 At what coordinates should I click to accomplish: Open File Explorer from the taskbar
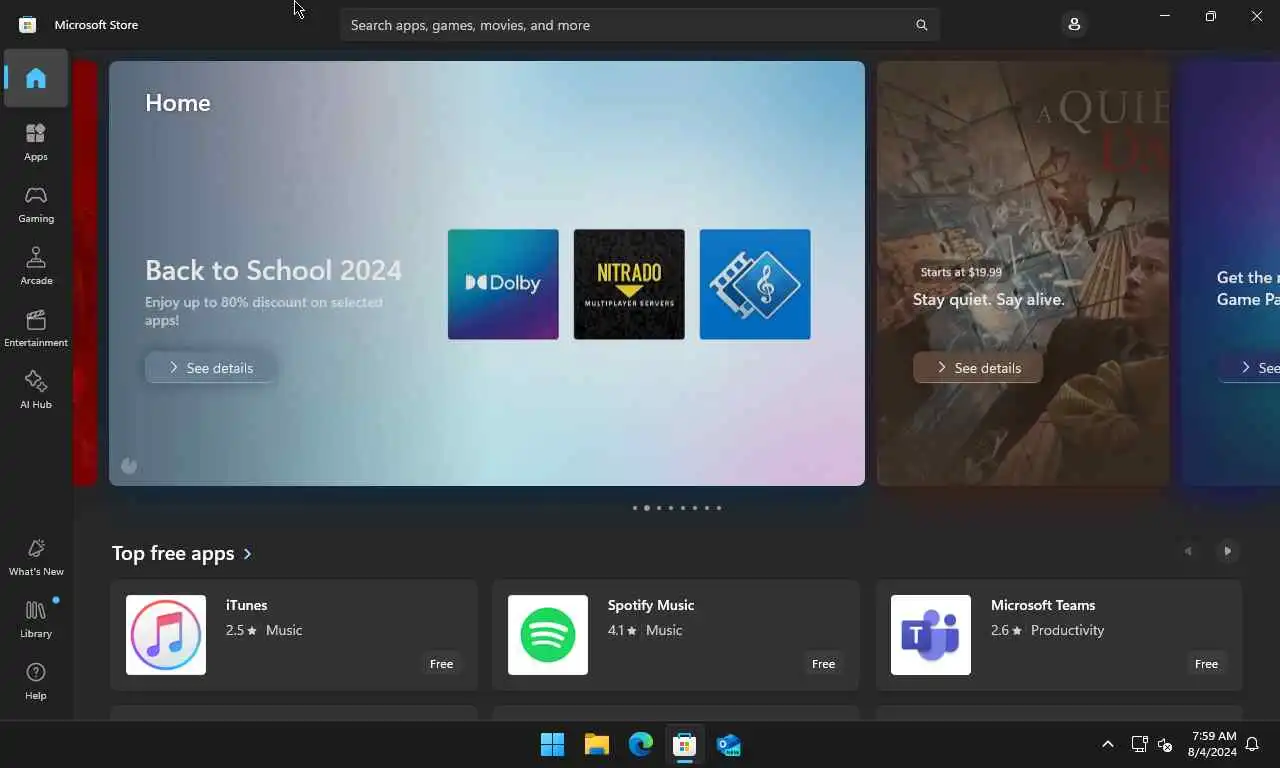pos(597,745)
